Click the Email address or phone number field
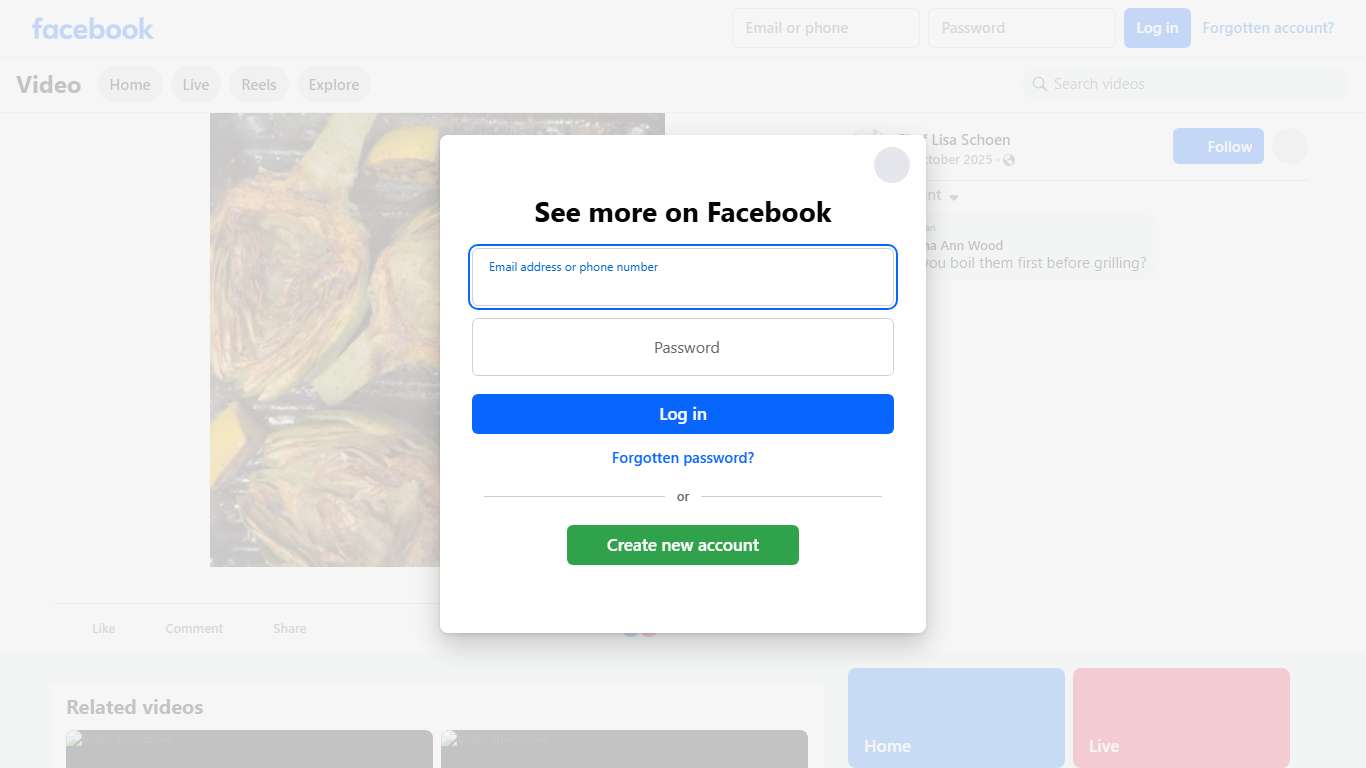The image size is (1366, 768). point(683,277)
